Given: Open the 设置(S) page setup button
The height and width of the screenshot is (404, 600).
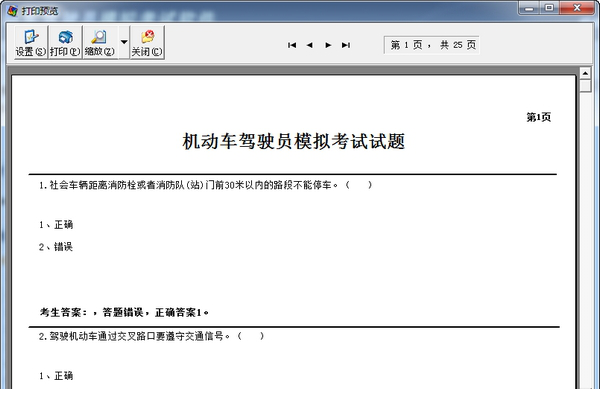Looking at the screenshot, I should click(x=31, y=42).
